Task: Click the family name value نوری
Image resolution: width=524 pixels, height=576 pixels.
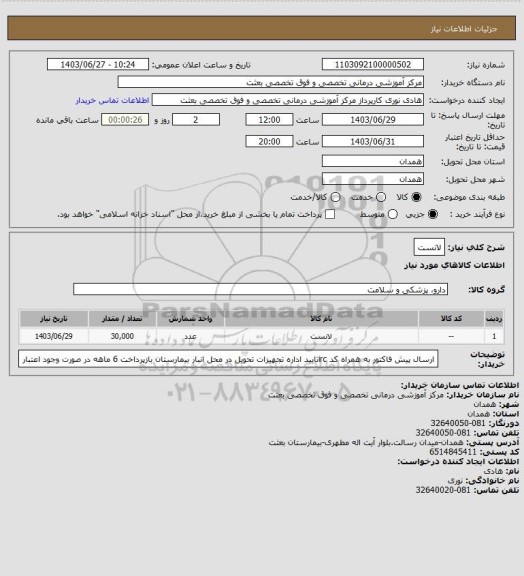Action: 455,480
